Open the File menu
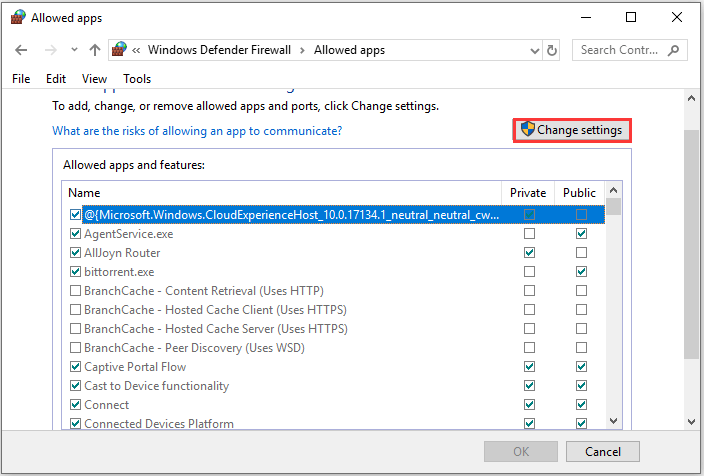The image size is (704, 476). coord(21,79)
